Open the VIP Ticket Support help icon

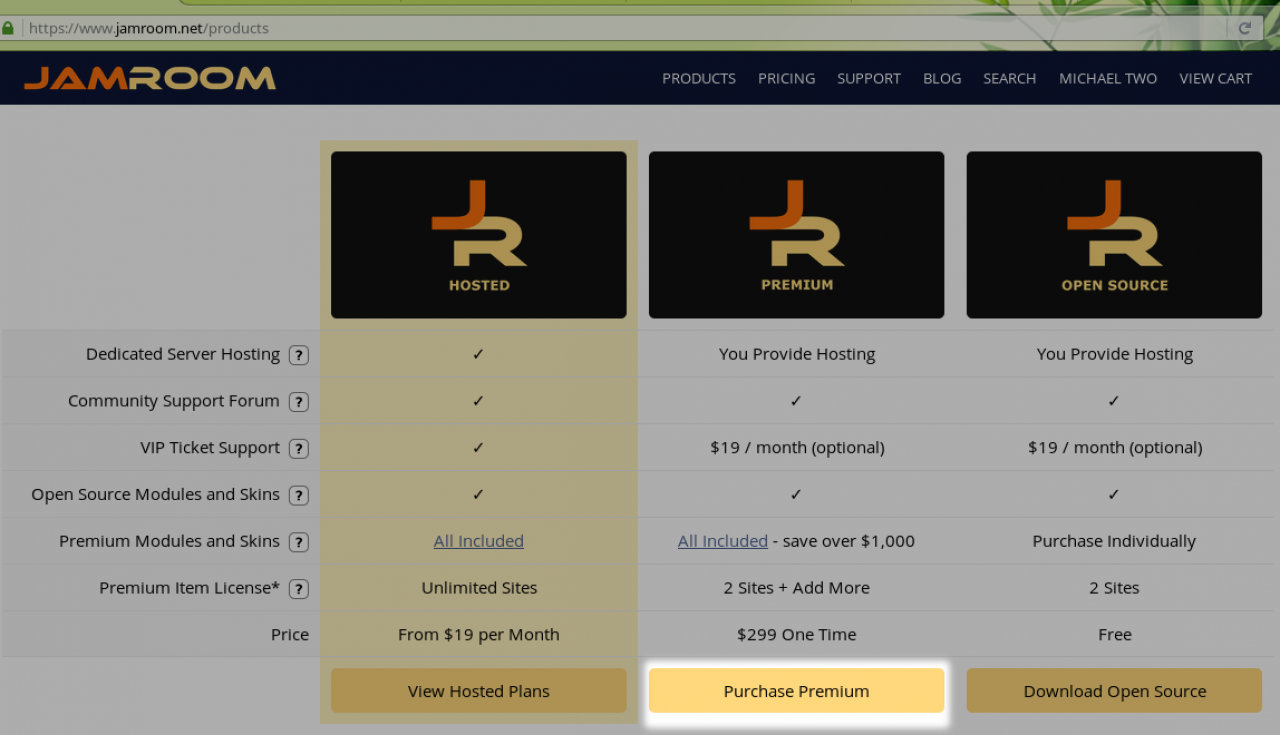point(298,449)
